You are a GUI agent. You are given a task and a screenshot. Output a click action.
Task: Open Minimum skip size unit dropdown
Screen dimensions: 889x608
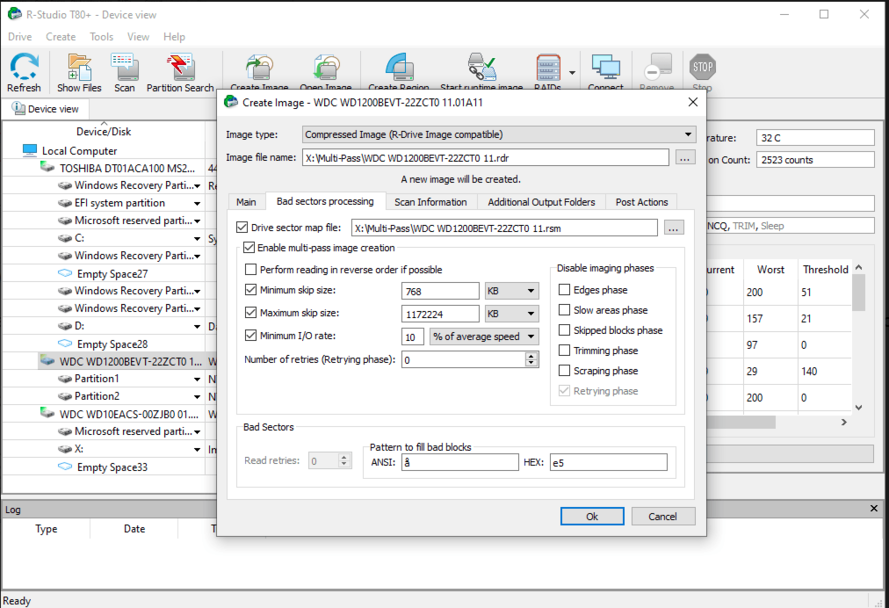(x=511, y=291)
